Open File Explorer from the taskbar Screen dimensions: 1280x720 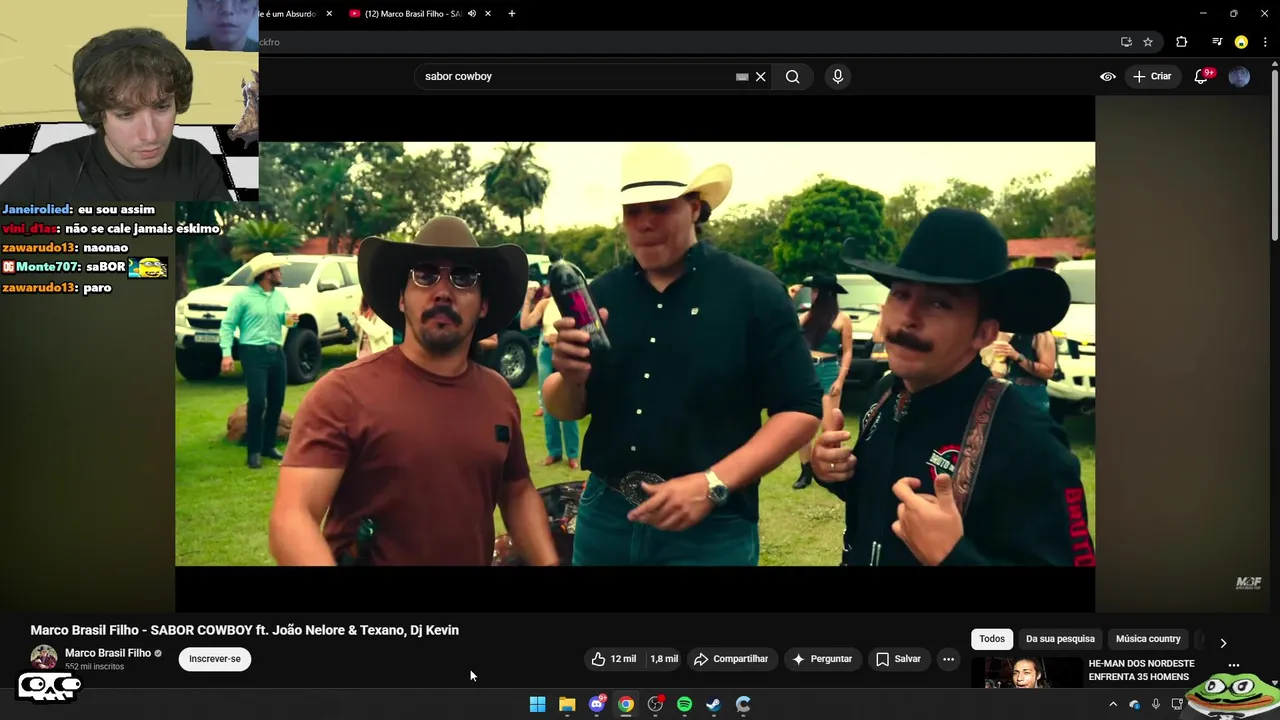coord(567,704)
